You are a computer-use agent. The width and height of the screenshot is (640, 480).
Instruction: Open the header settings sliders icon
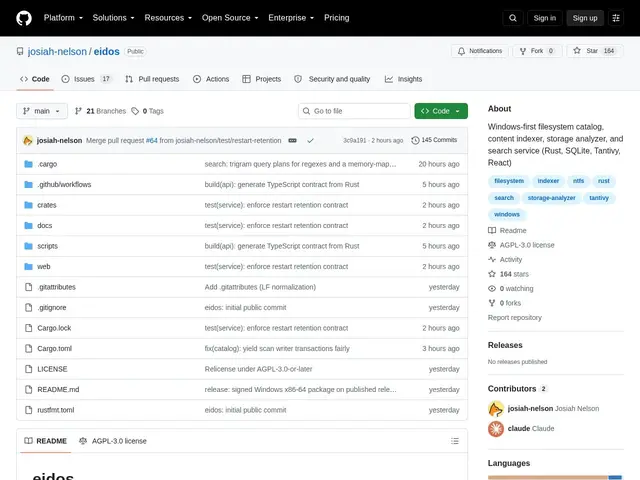[616, 18]
